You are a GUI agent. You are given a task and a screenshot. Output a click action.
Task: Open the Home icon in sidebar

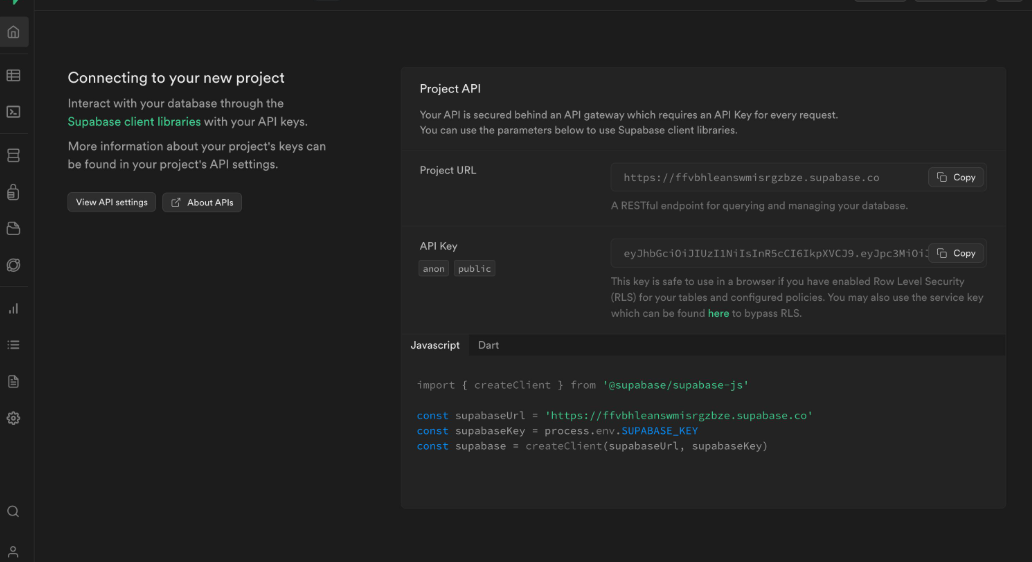[13, 32]
